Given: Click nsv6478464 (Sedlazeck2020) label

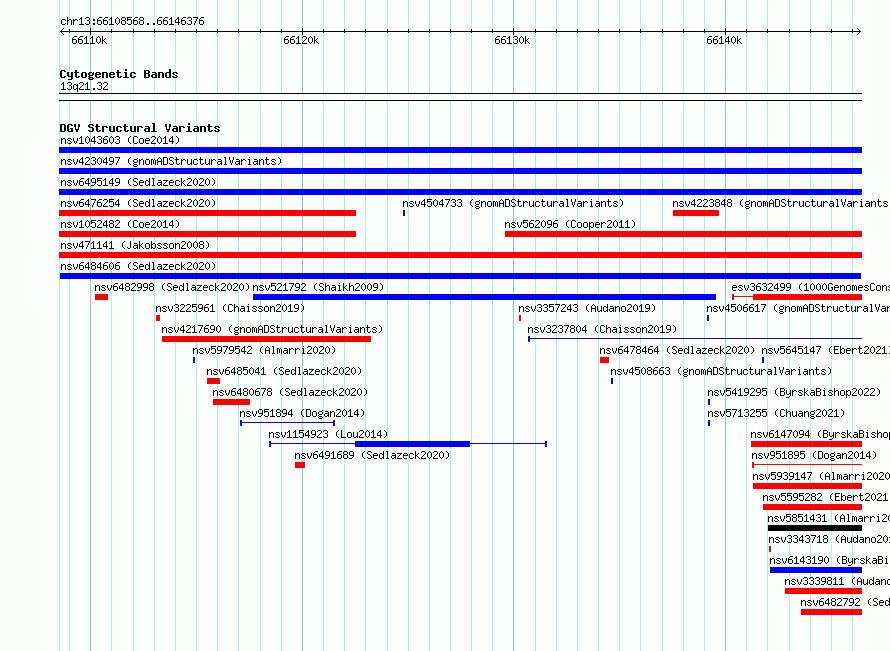Looking at the screenshot, I should tap(677, 350).
